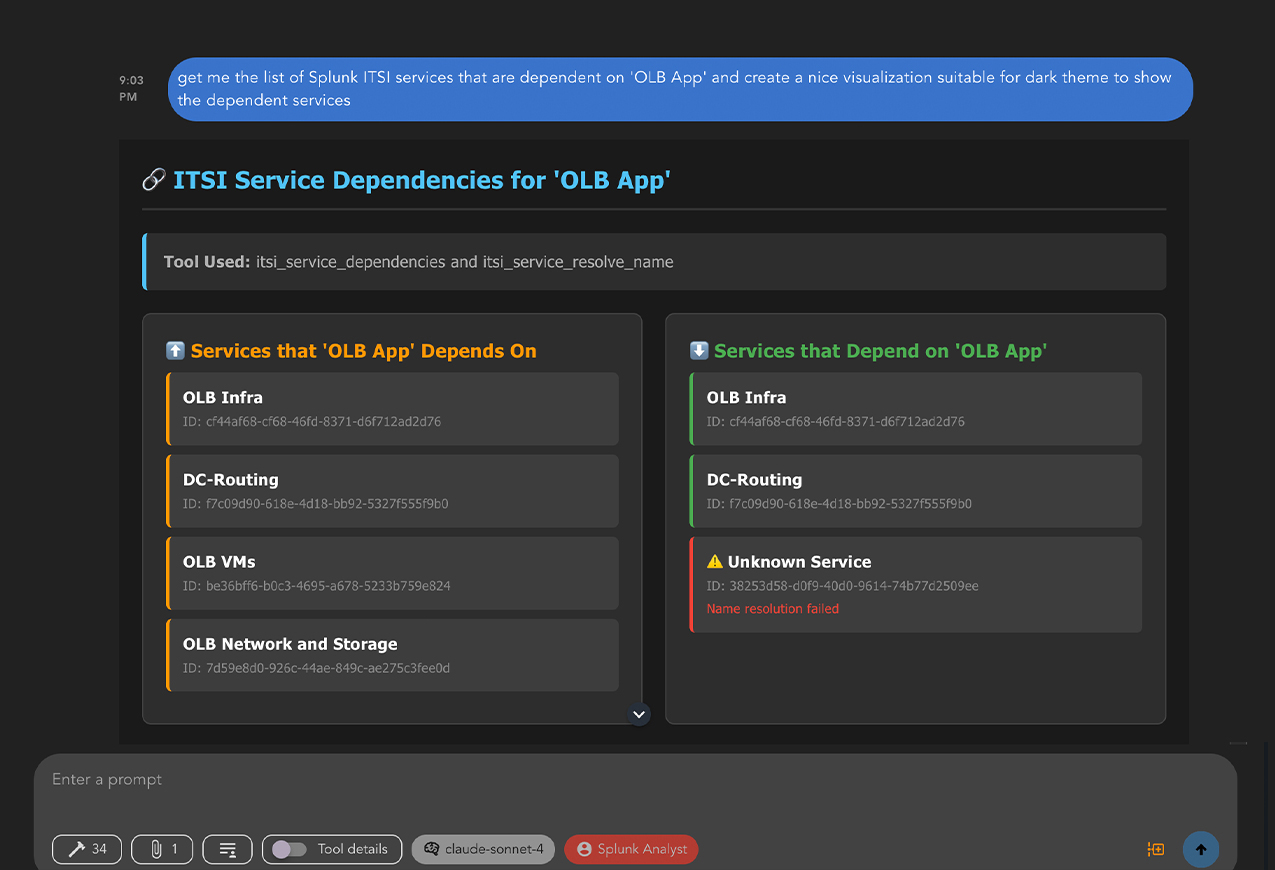Click the blue send arrow button
The width and height of the screenshot is (1275, 870).
coord(1200,849)
